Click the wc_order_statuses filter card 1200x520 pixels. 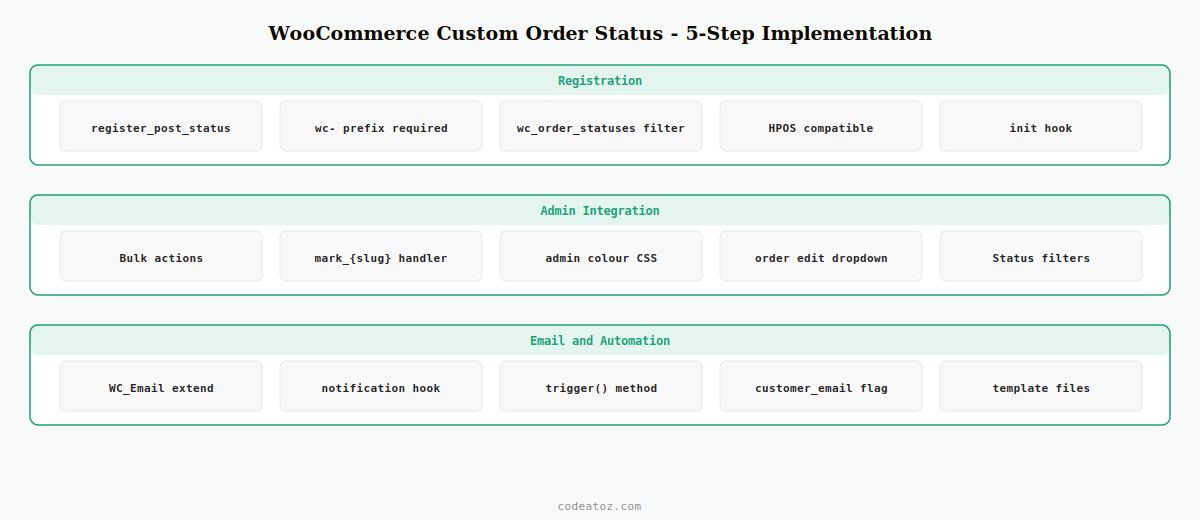pyautogui.click(x=601, y=126)
